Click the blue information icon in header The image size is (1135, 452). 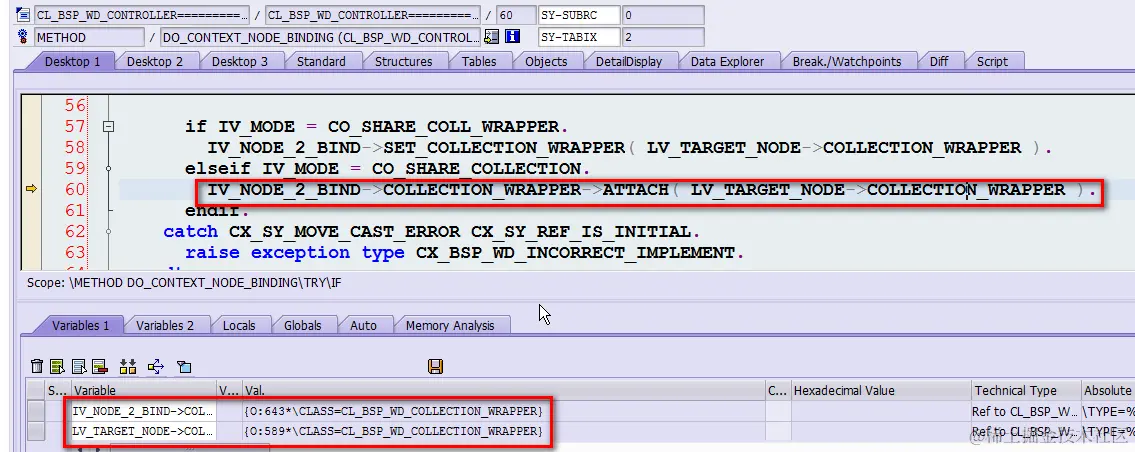point(512,37)
